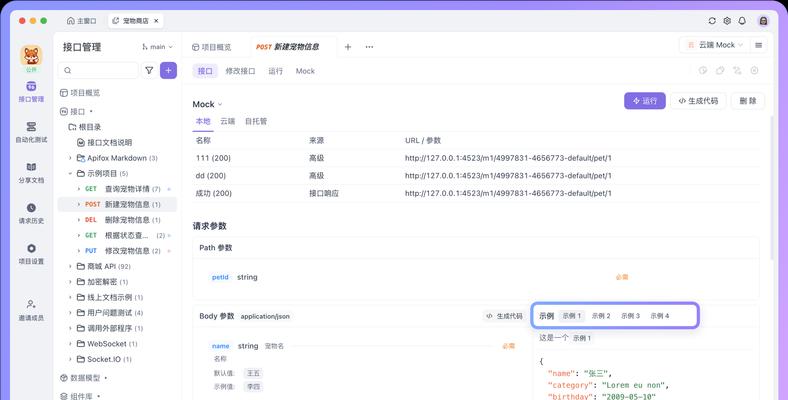Select the 运行 sub-tab
This screenshot has height=400, width=788.
point(275,71)
